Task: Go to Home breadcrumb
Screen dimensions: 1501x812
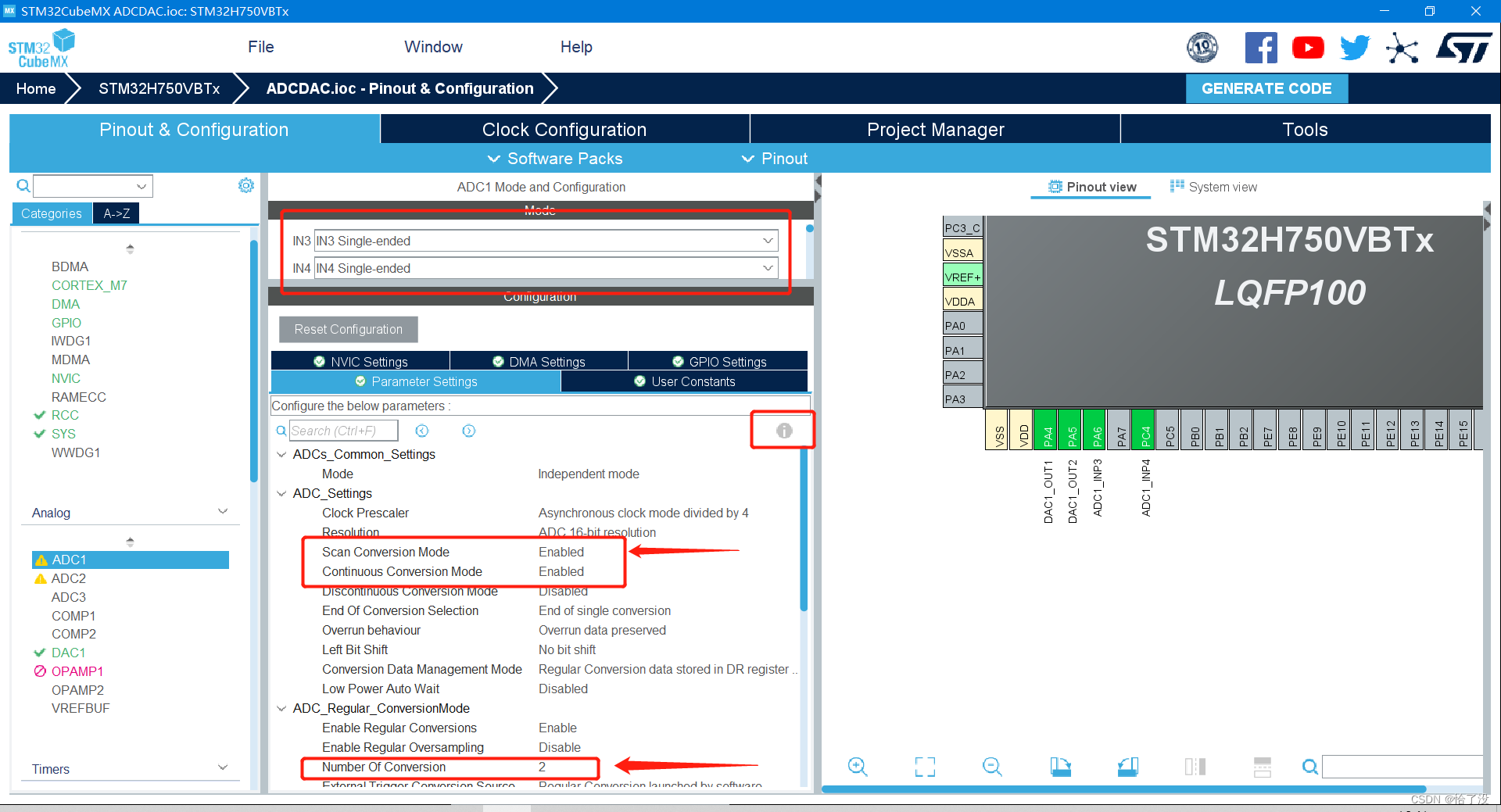Action: [x=36, y=88]
